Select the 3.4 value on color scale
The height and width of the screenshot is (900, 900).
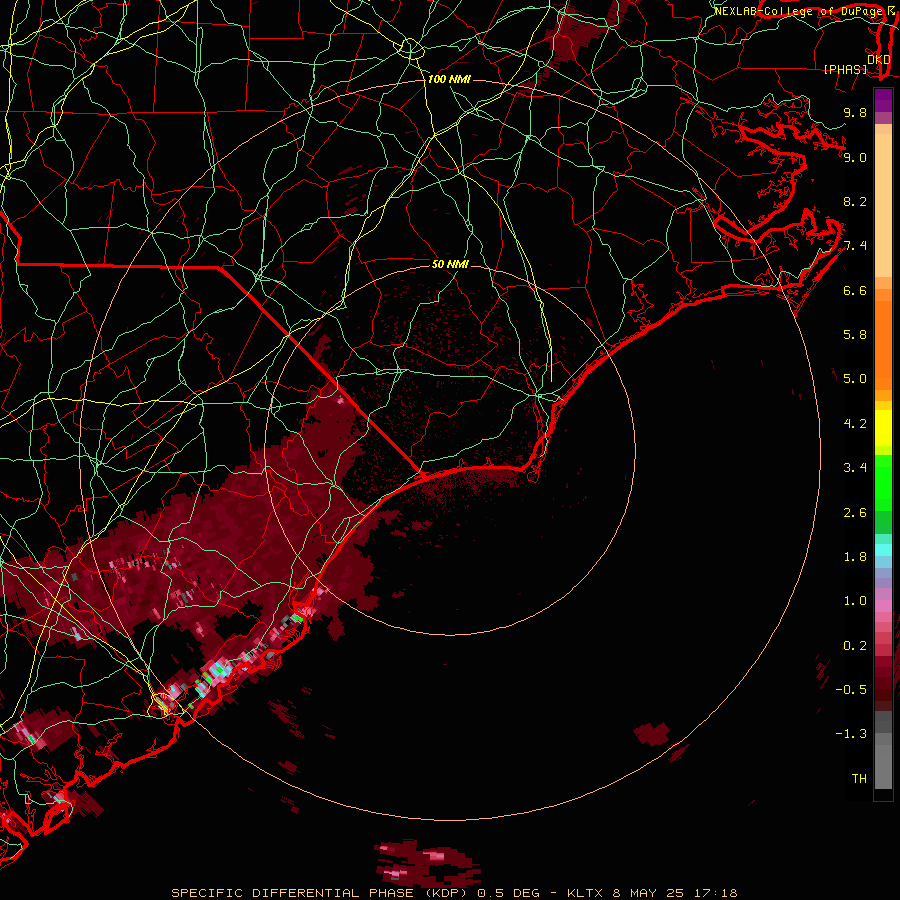(x=855, y=468)
